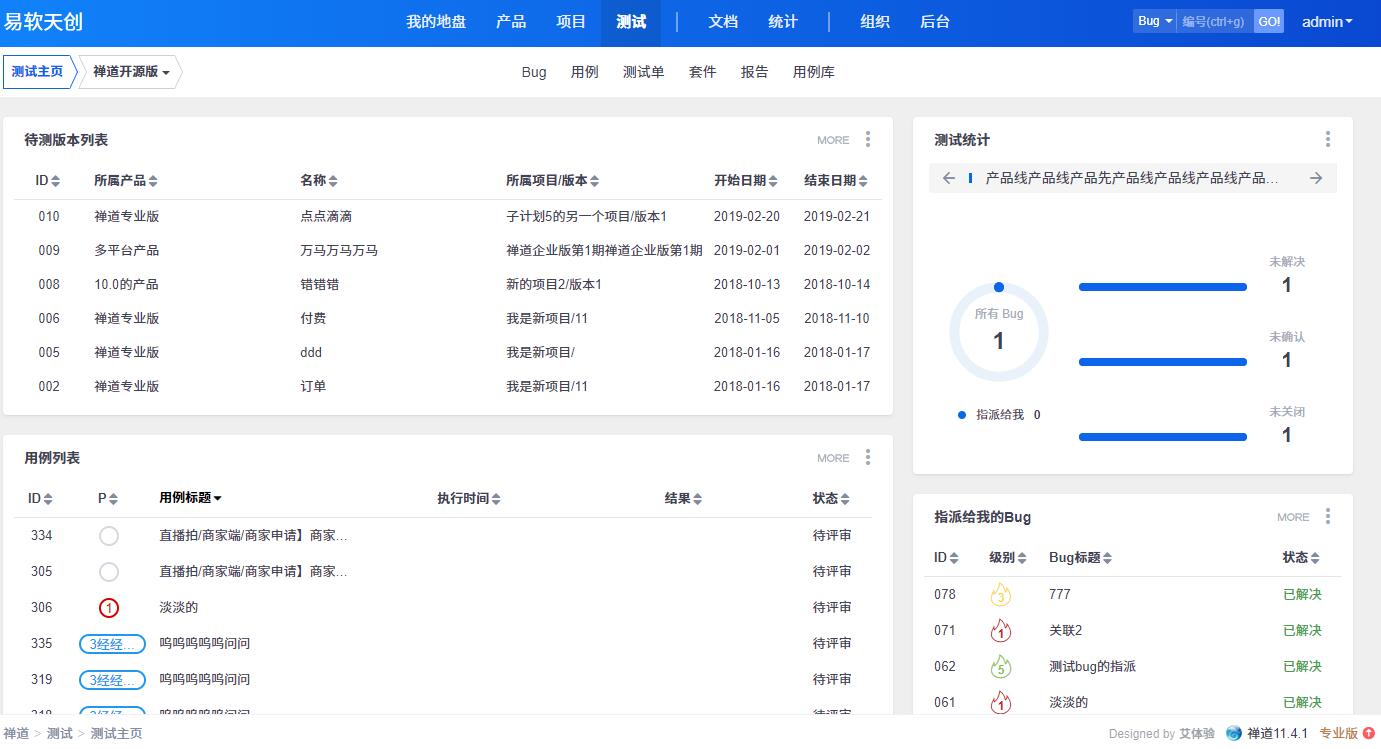The width and height of the screenshot is (1381, 749).
Task: Click the red priority 1 icon for case 306
Action: click(x=109, y=607)
